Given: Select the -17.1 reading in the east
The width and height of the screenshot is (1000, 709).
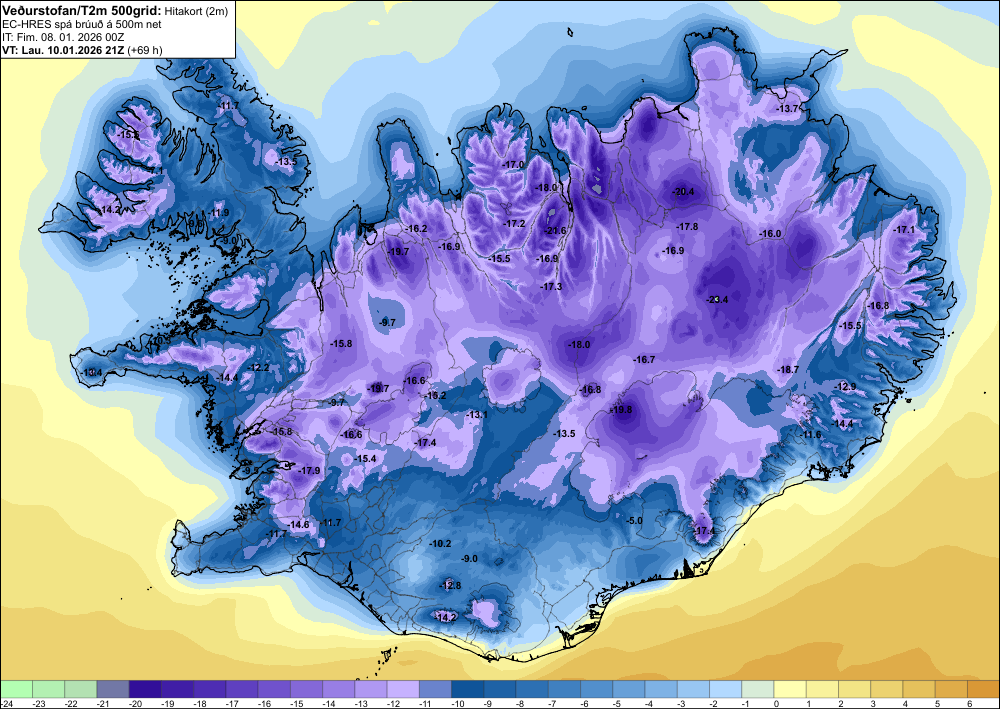Looking at the screenshot, I should tap(904, 230).
